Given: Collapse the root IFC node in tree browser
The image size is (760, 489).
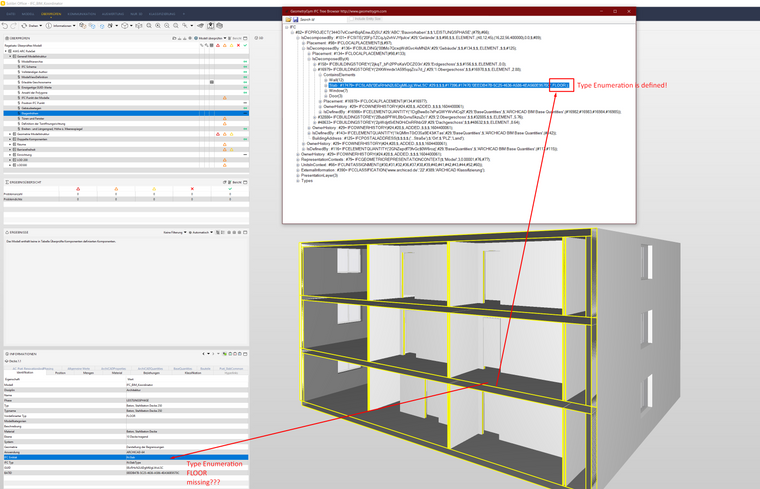Looking at the screenshot, I should (x=286, y=27).
